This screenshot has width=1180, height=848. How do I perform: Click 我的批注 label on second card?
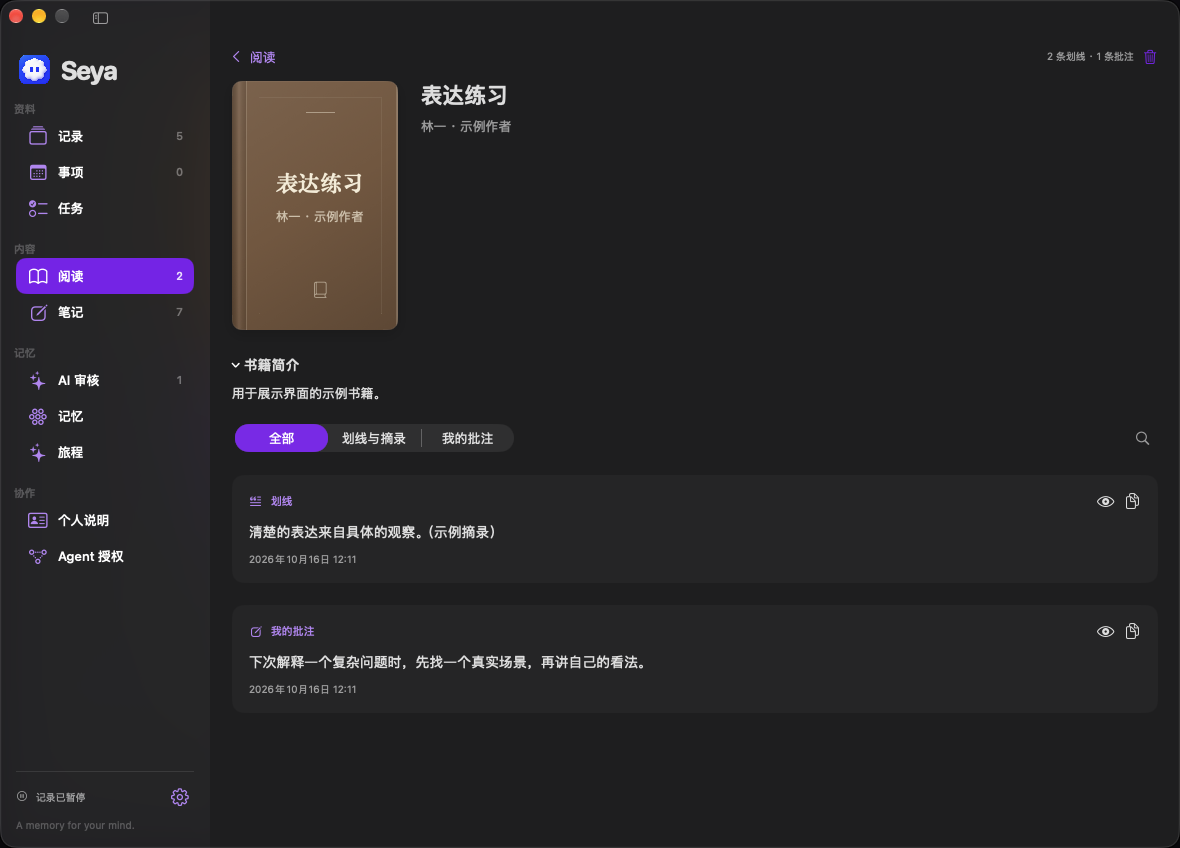[x=293, y=631]
